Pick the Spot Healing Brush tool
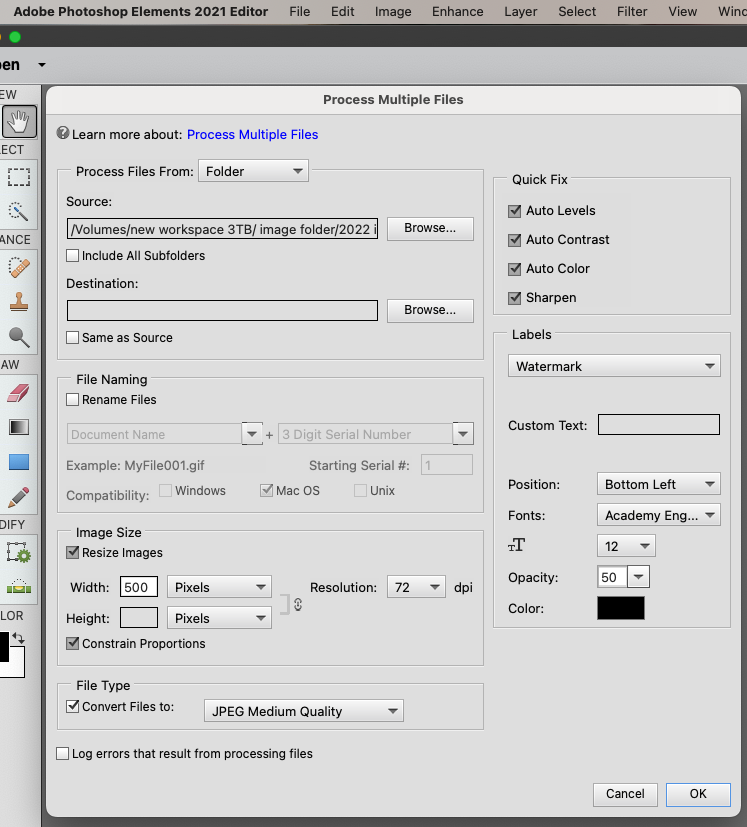The width and height of the screenshot is (747, 827). click(x=19, y=267)
